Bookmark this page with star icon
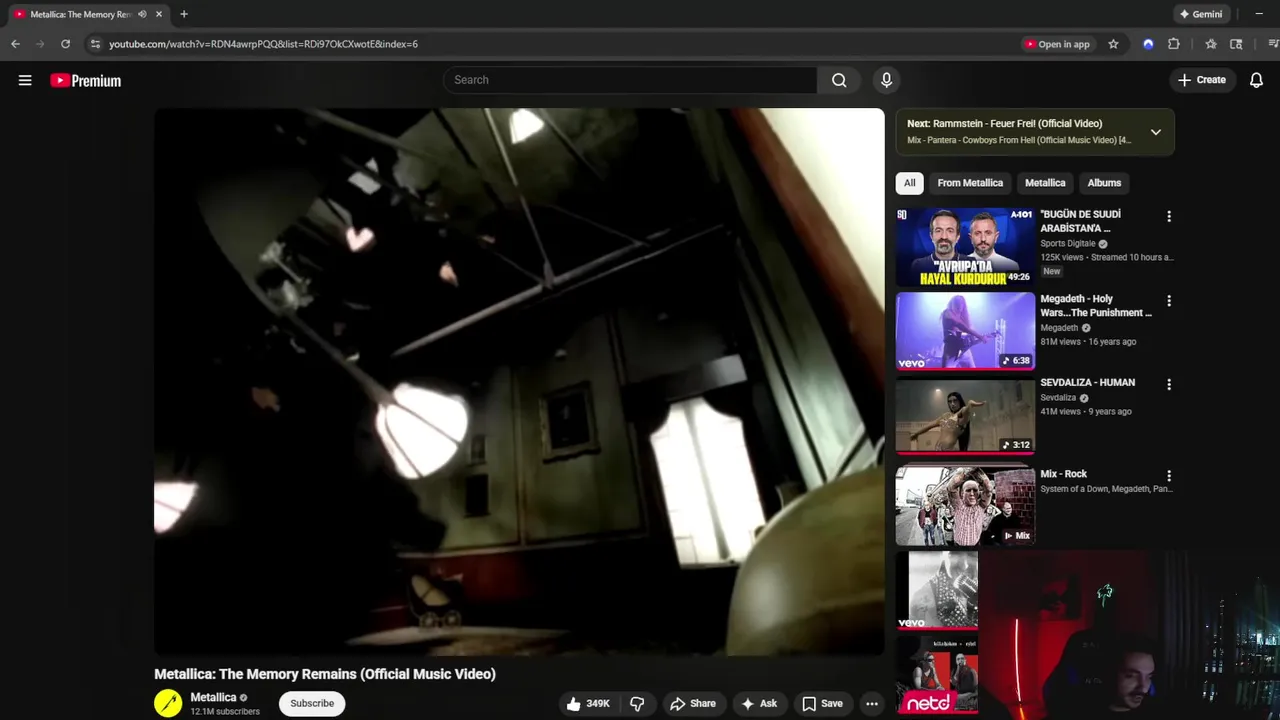Image resolution: width=1280 pixels, height=720 pixels. 1113,44
